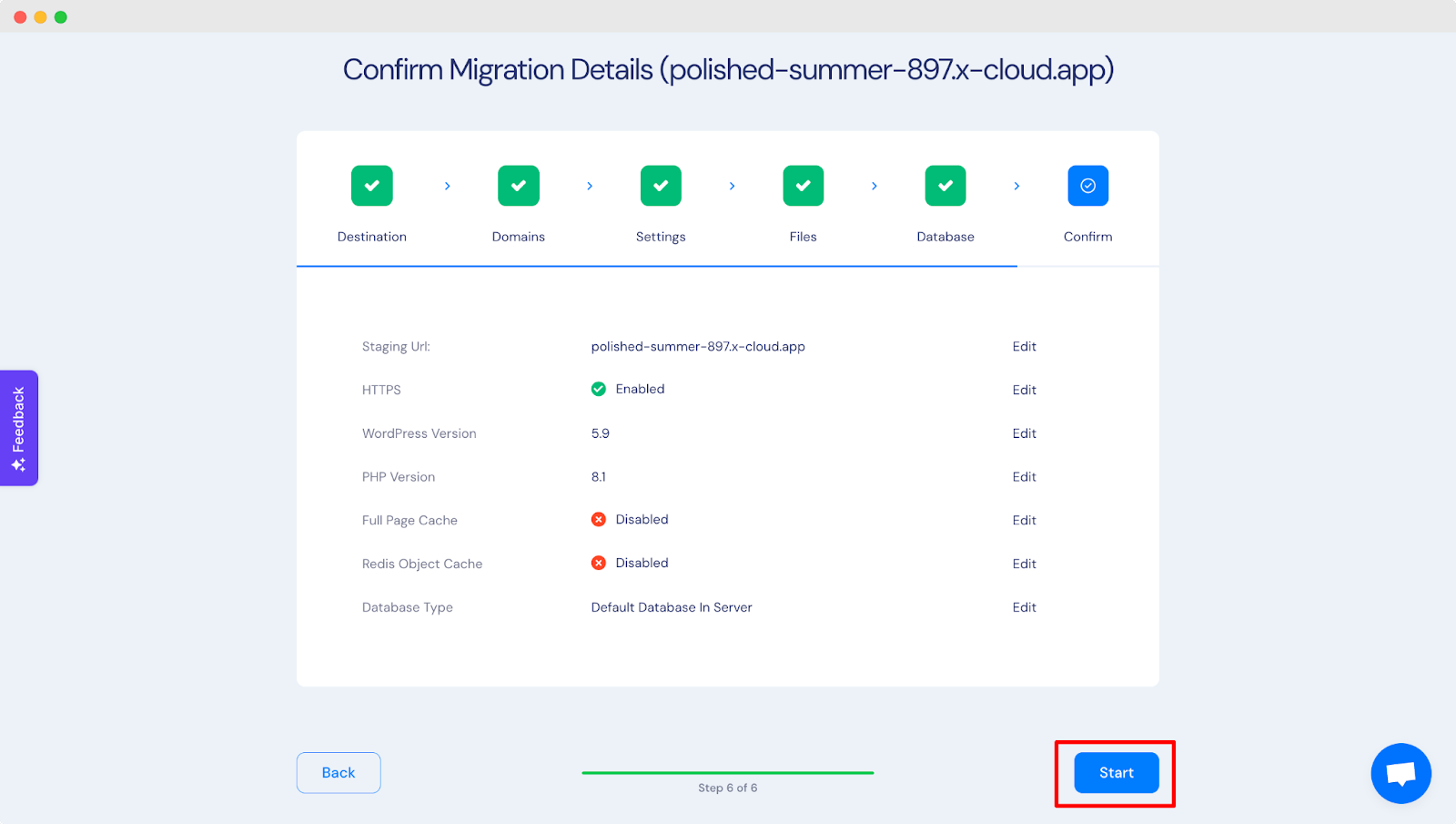Select the Files step icon
This screenshot has height=824, width=1456.
[x=803, y=185]
